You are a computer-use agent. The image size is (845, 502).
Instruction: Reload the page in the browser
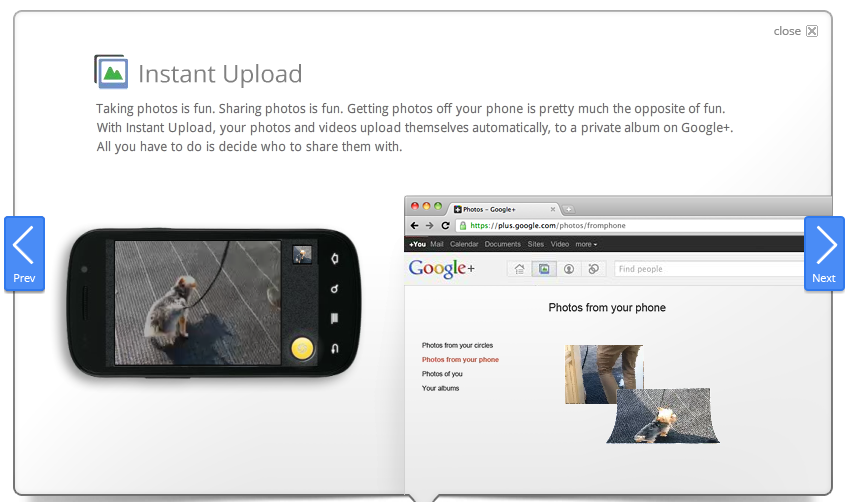[445, 226]
